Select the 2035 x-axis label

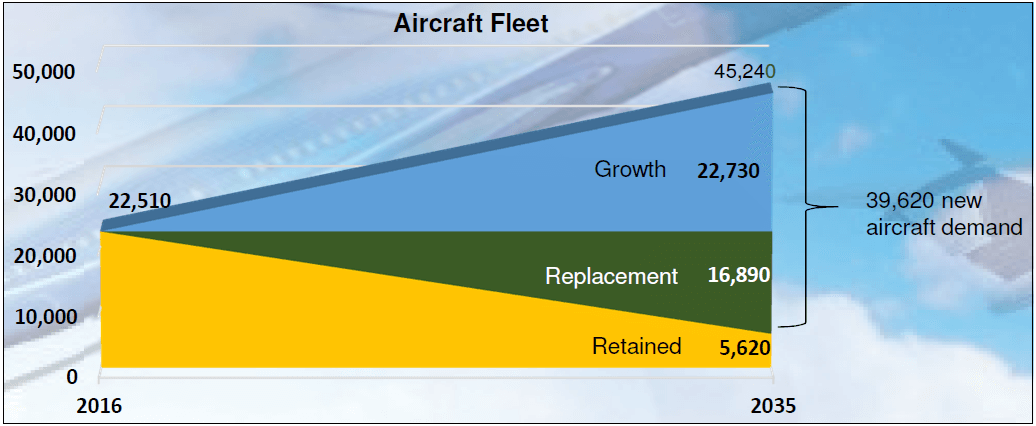771,407
